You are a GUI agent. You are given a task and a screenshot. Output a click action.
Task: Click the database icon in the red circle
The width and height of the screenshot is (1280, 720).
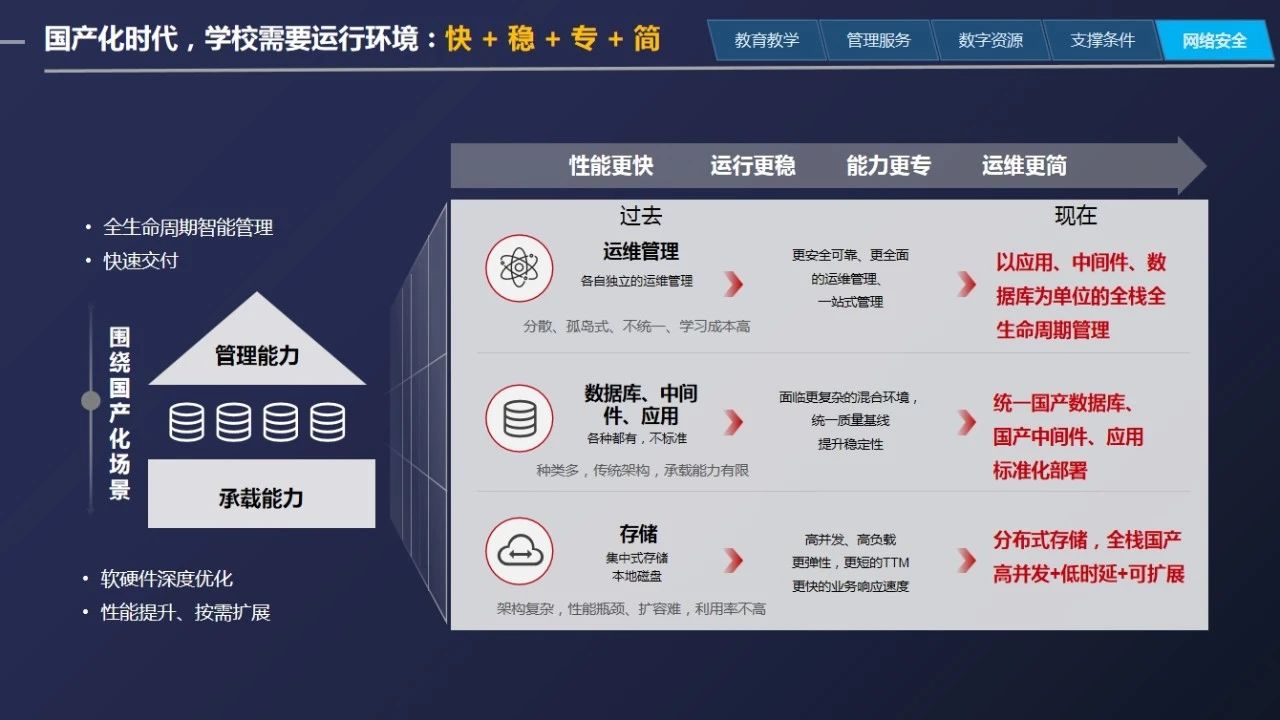tap(519, 418)
